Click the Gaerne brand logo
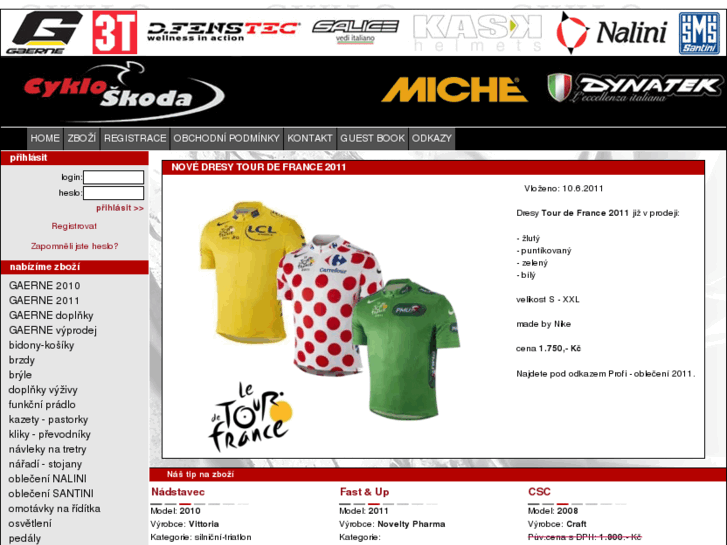 44,32
